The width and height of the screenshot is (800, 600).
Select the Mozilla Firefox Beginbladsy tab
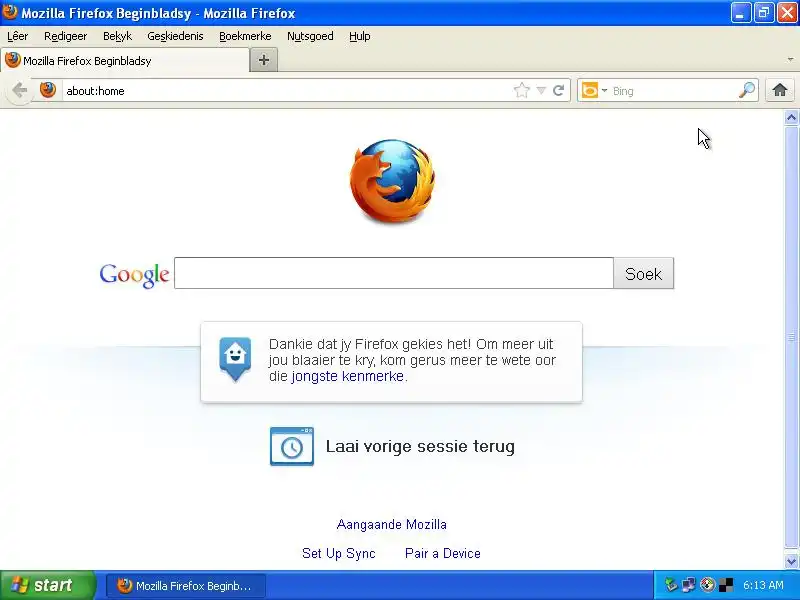coord(125,61)
